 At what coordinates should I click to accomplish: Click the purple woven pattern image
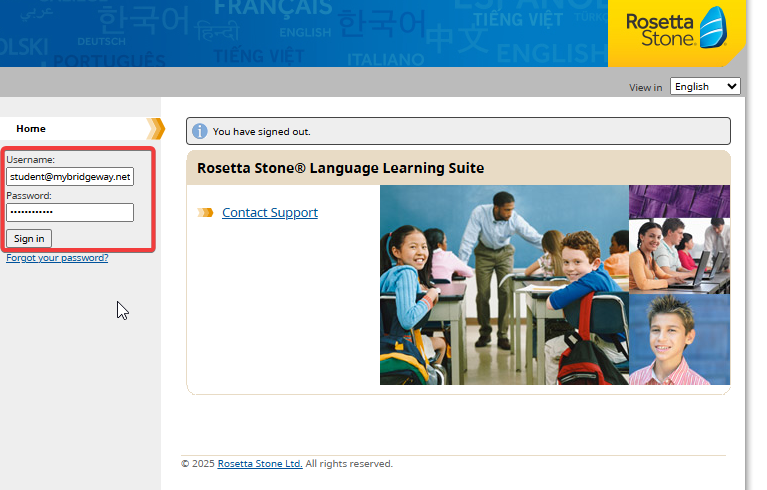[x=679, y=201]
